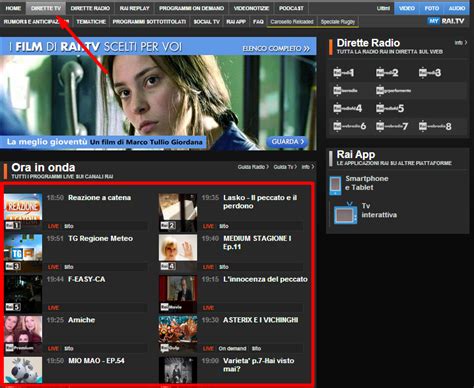
Task: Click LIVE under F-EASY-CA
Action: coord(53,308)
